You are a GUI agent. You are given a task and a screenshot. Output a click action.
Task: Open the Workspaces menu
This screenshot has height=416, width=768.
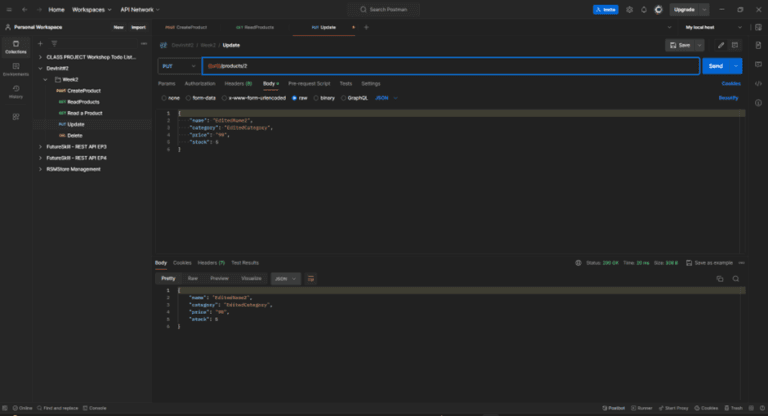(92, 10)
